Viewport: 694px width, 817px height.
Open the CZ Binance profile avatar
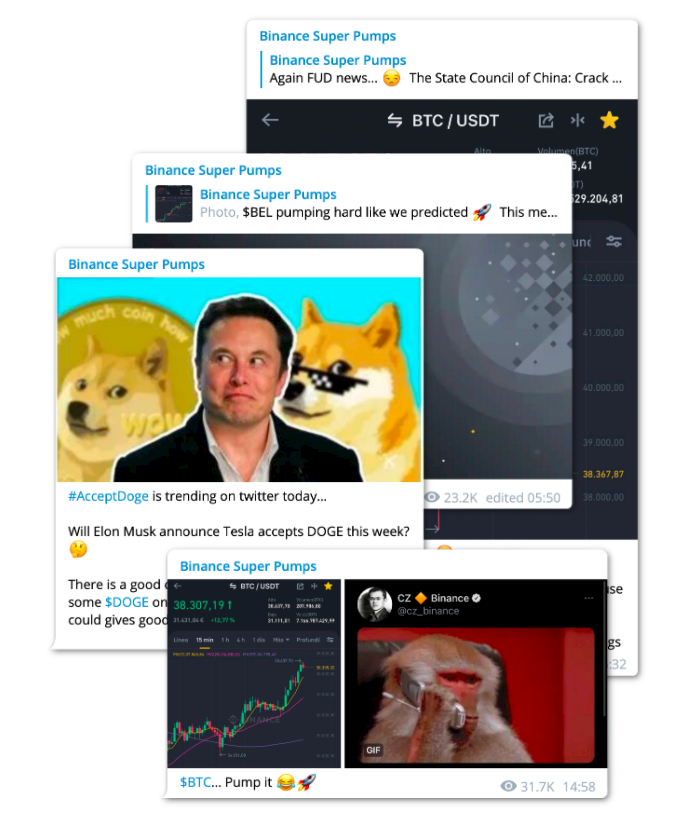374,604
